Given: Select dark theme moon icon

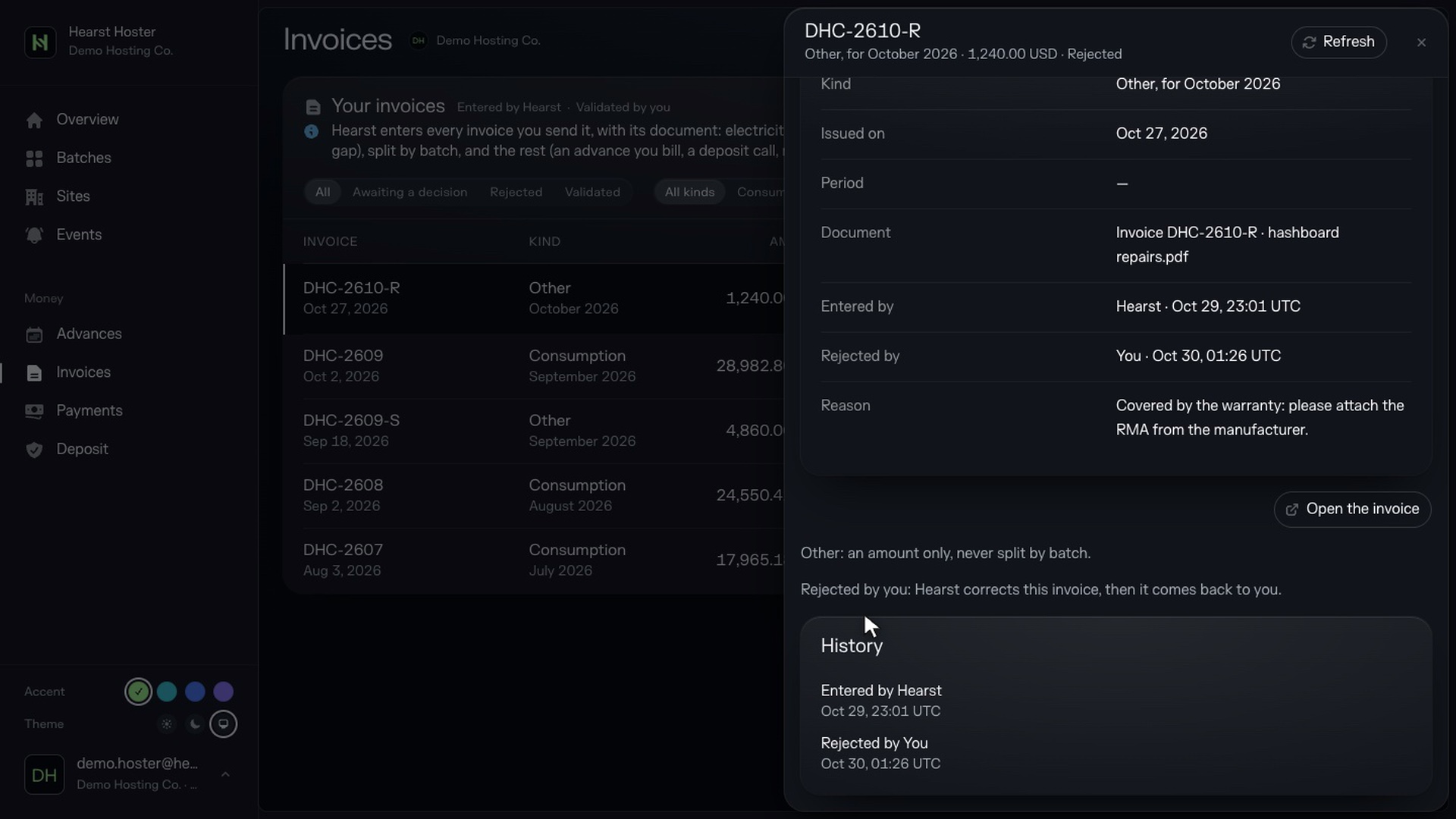Looking at the screenshot, I should (x=195, y=724).
